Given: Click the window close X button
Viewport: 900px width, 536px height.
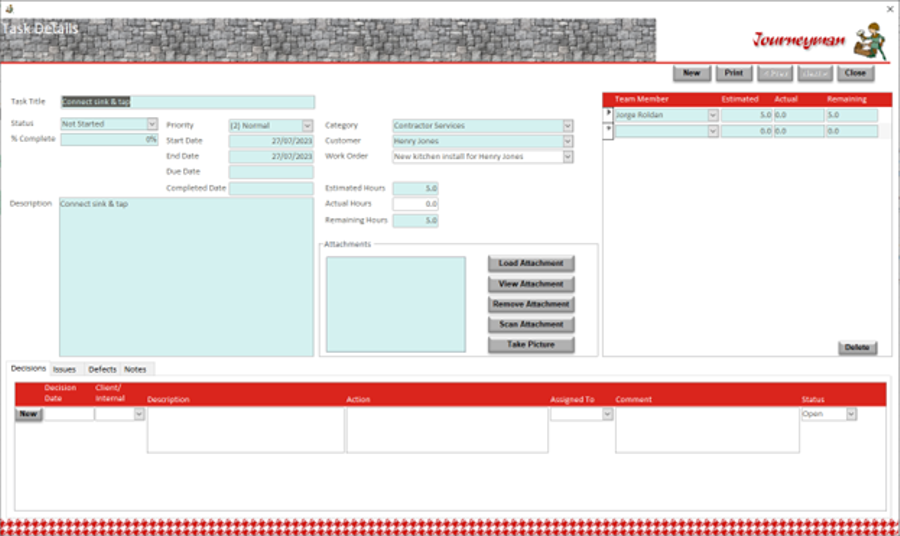Looking at the screenshot, I should coord(890,9).
